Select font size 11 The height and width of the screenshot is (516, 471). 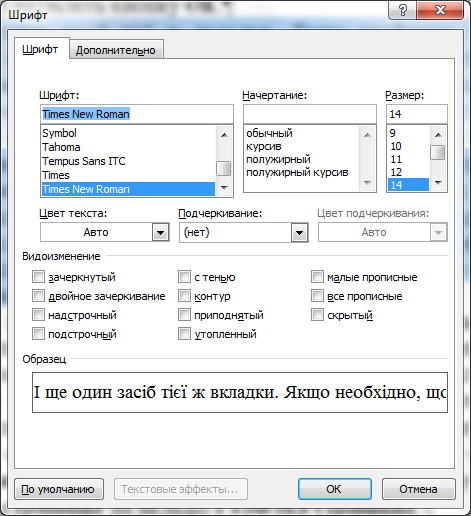coord(409,159)
